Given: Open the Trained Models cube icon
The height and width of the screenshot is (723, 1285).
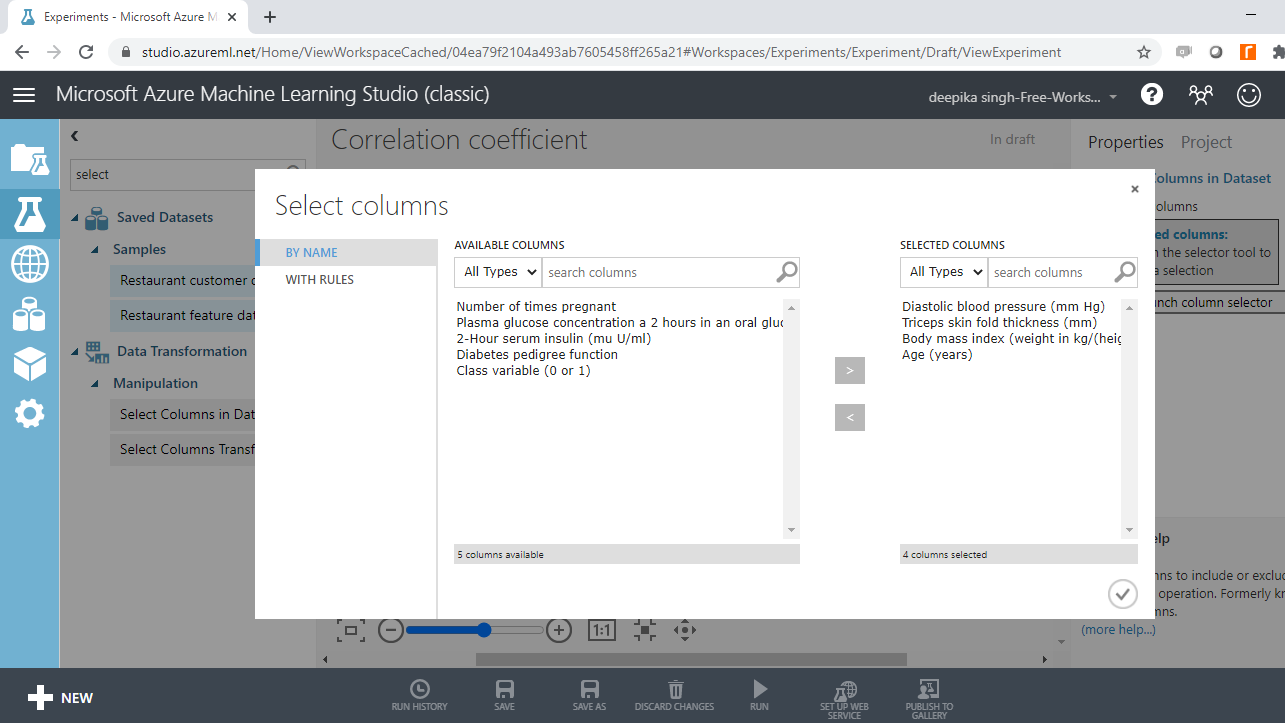Looking at the screenshot, I should (29, 364).
